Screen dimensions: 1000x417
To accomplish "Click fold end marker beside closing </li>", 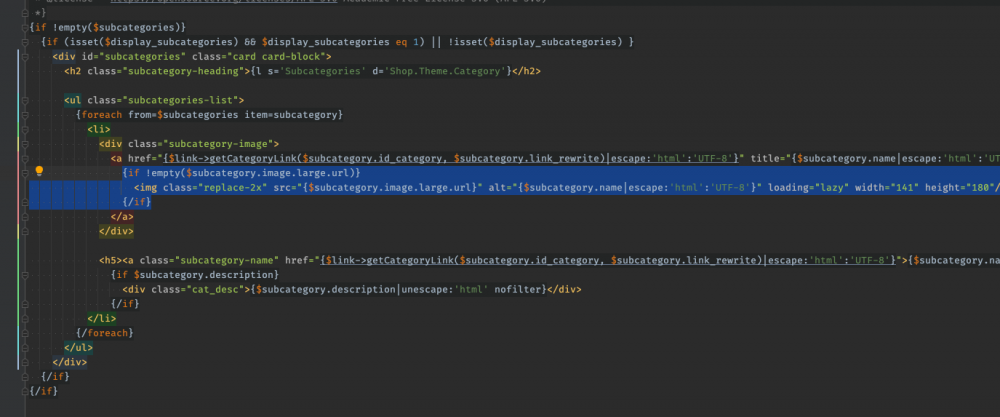I will pos(24,318).
